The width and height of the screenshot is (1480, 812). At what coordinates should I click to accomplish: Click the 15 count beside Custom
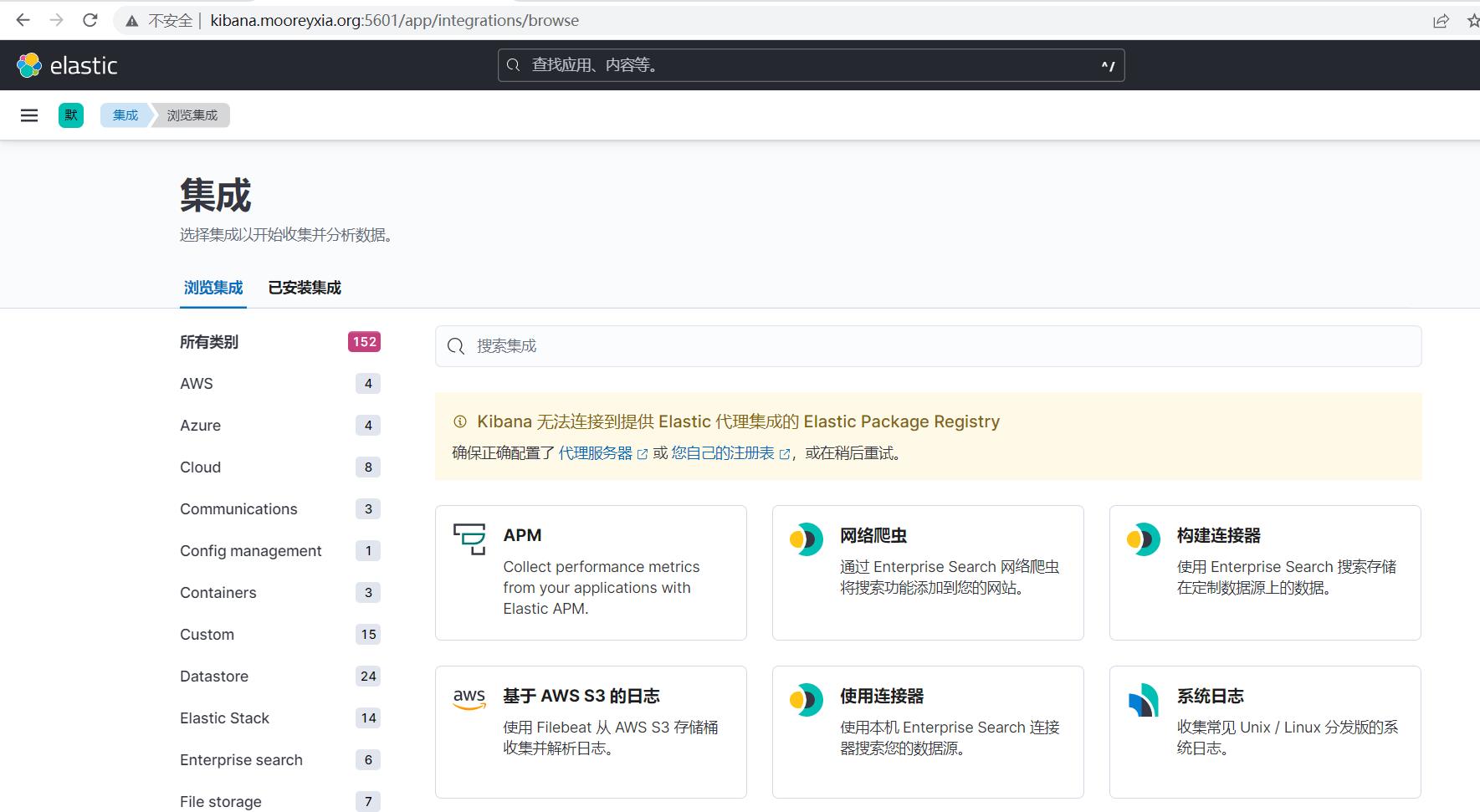tap(368, 635)
